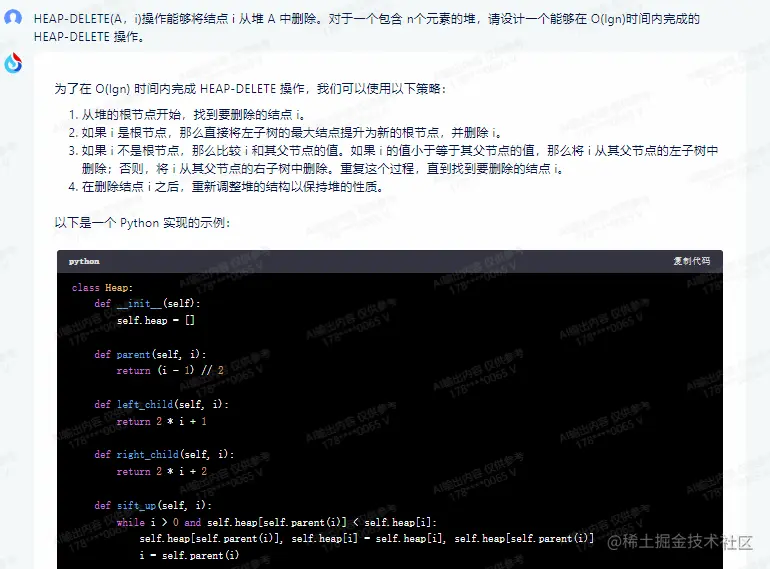Screen dimensions: 770x569
Task: Click the code line i = self.parent(i)
Action: click(189, 555)
